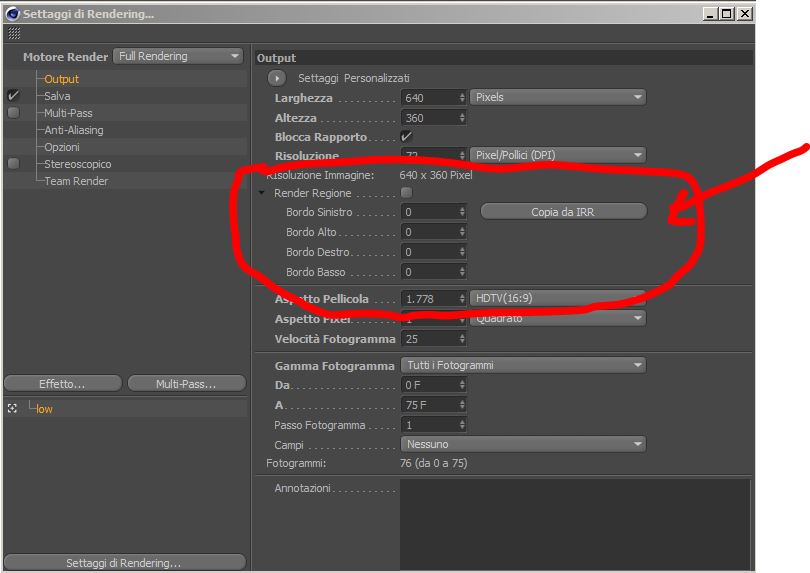Click the Velocità Fotogramma spinner arrows
The height and width of the screenshot is (573, 810).
point(462,339)
